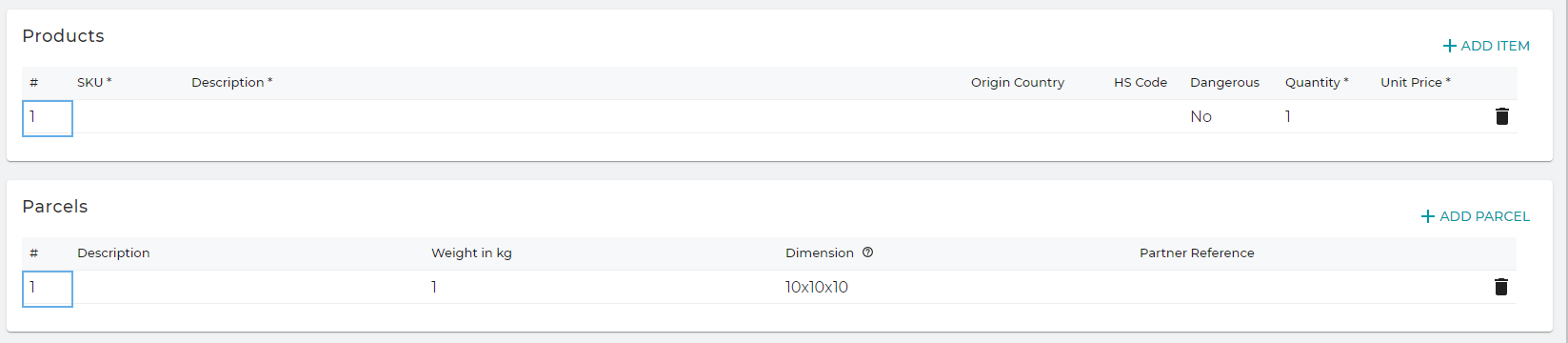Toggle the Dangerous value showing No
This screenshot has height=343, width=1568.
(1201, 116)
